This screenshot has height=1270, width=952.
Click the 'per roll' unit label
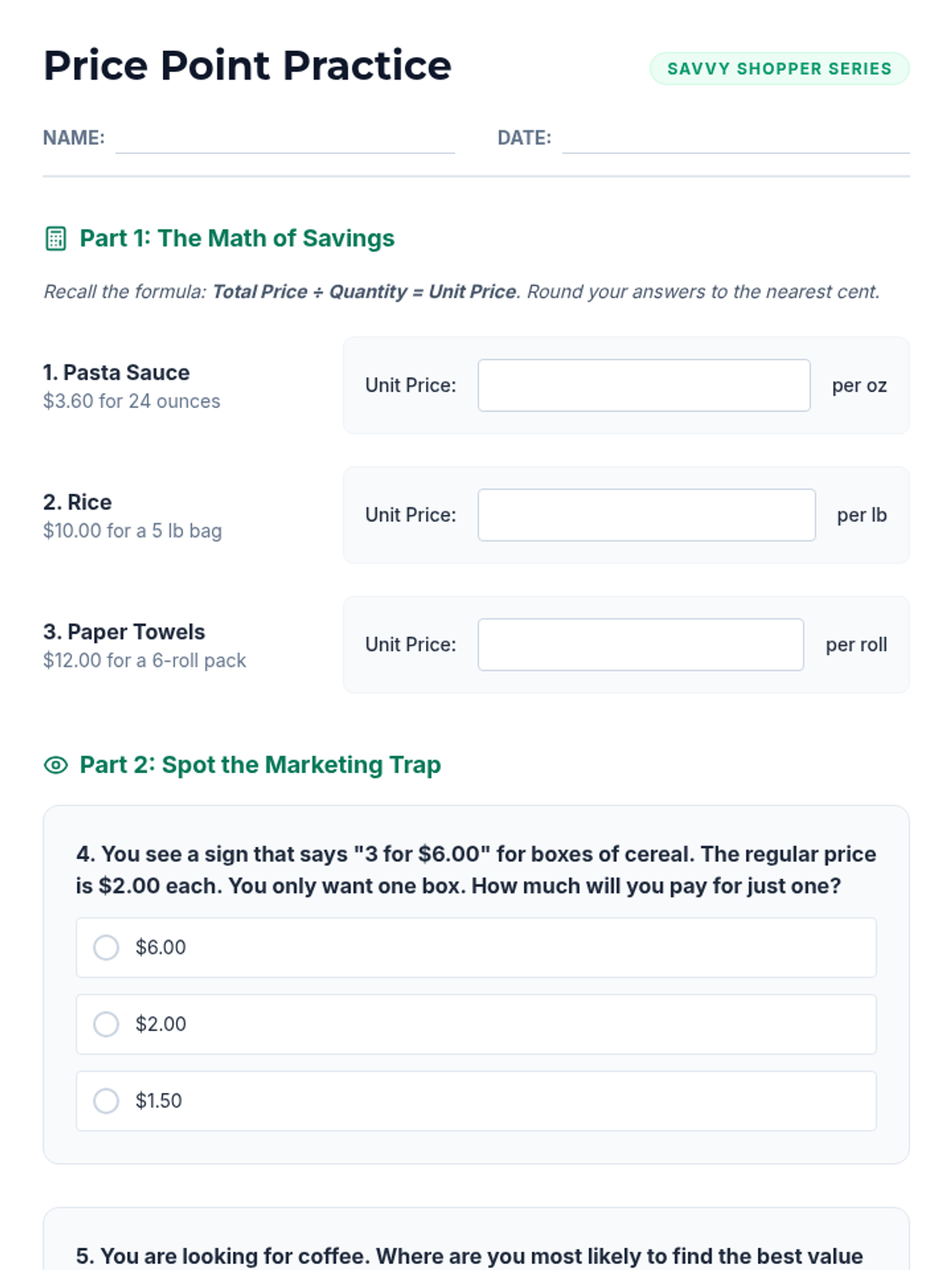855,645
